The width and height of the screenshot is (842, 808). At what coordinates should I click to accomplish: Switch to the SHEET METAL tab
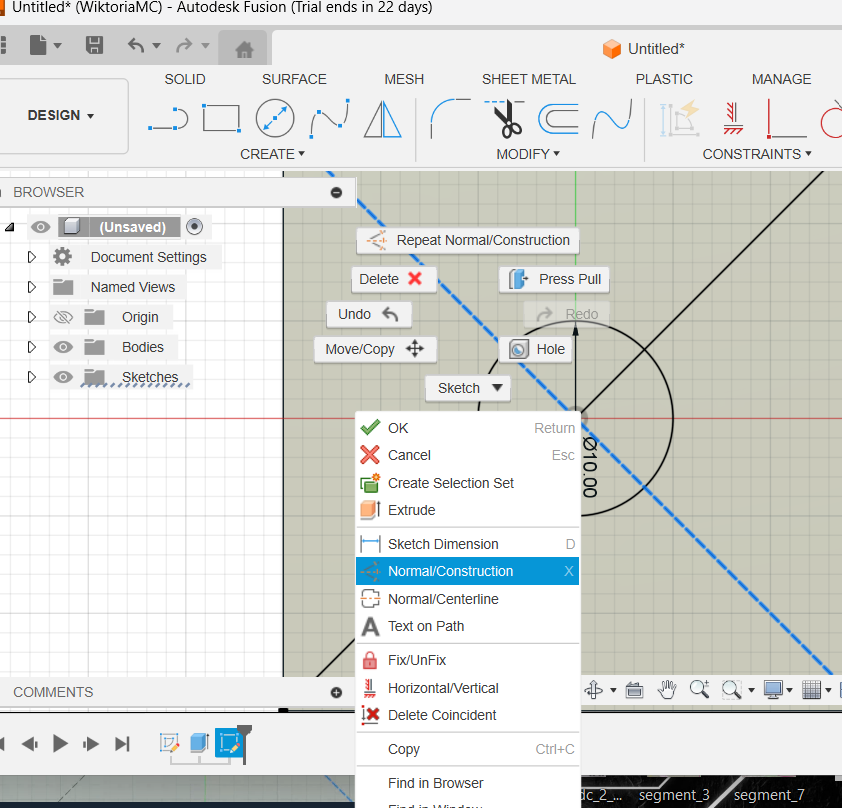[x=528, y=79]
